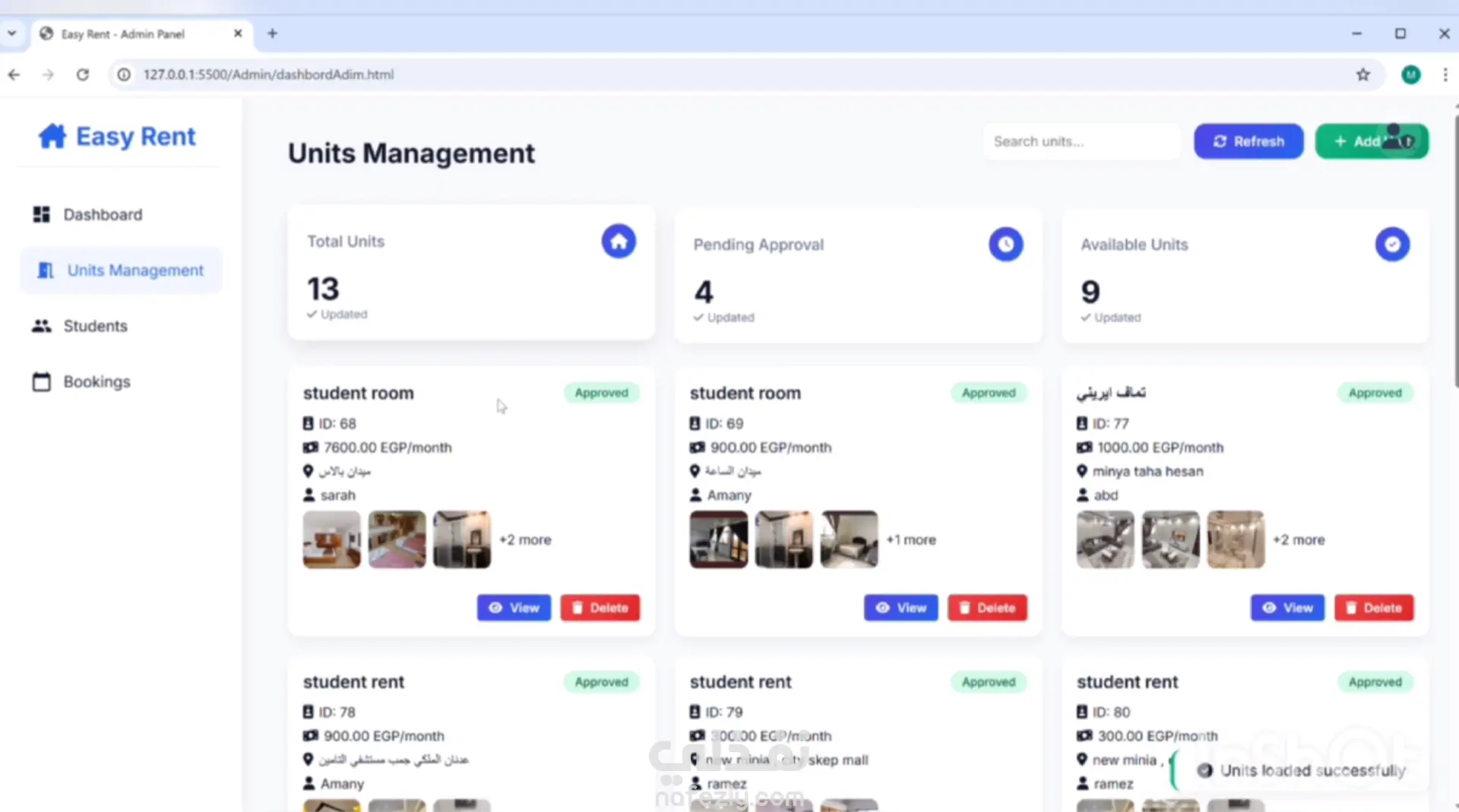Screen dimensions: 1459x812
Task: Open first photo thumbnail of unit ID 77
Action: pos(1106,539)
